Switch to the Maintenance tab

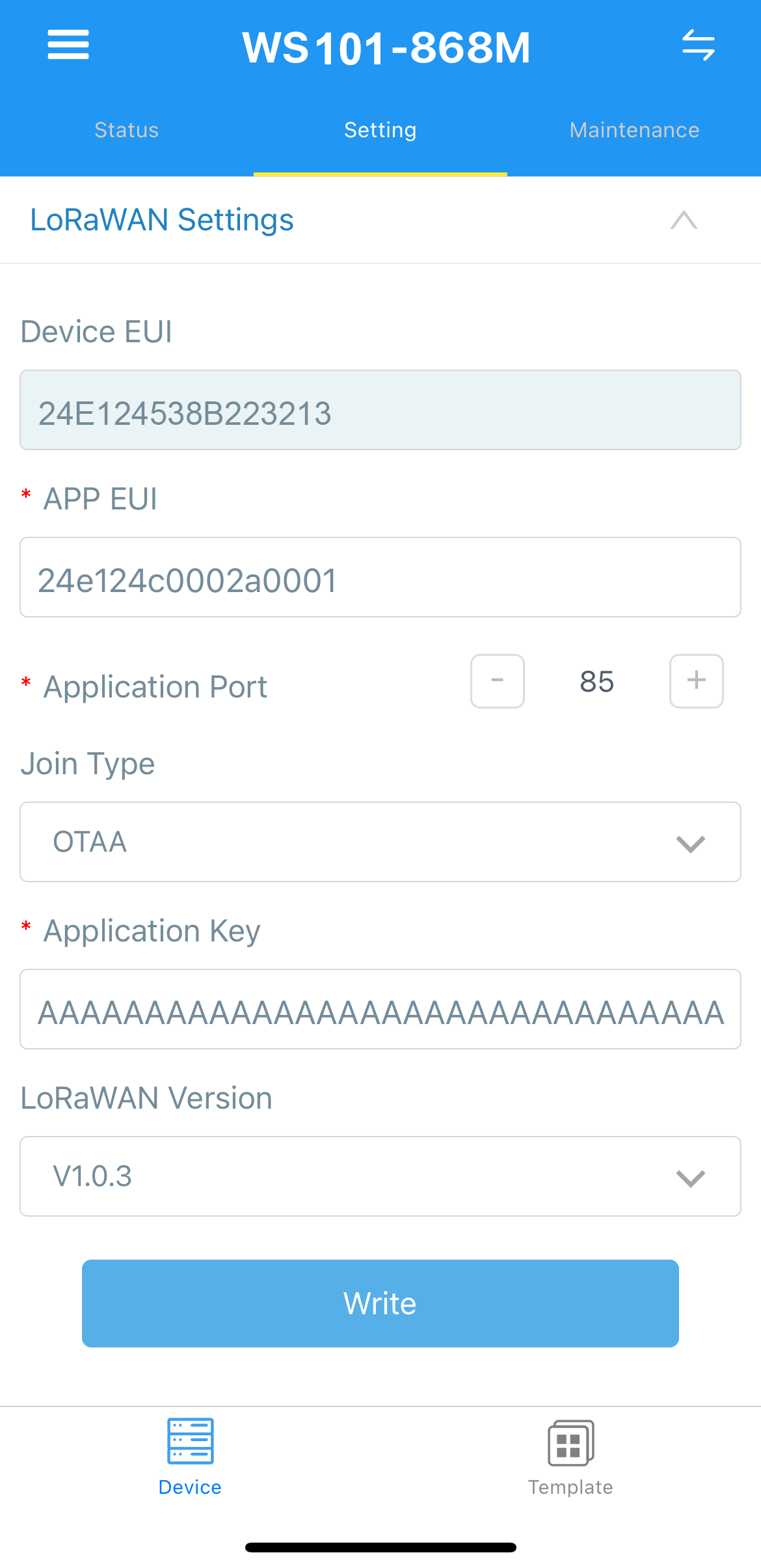[x=634, y=130]
